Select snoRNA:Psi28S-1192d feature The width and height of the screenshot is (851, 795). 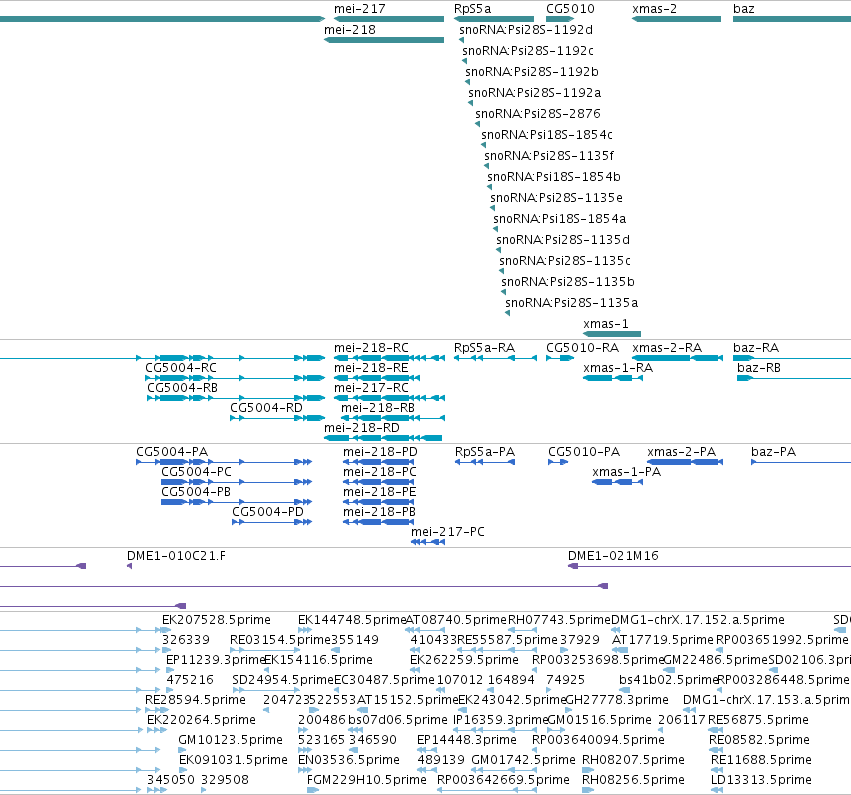pyautogui.click(x=525, y=30)
